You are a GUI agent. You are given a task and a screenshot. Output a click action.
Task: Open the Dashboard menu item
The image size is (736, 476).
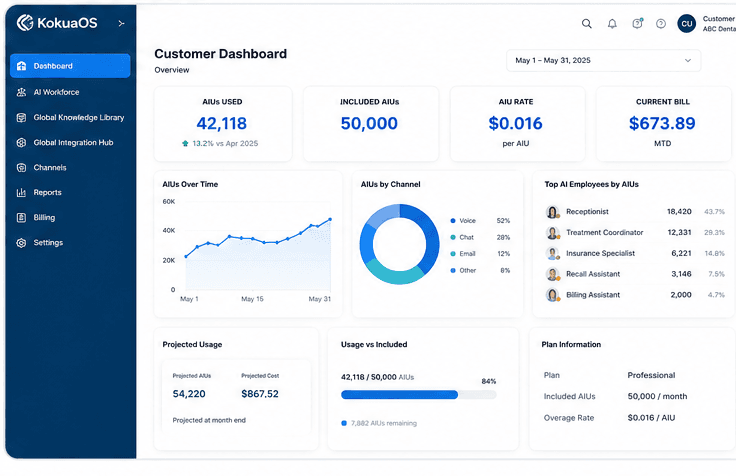[x=70, y=66]
